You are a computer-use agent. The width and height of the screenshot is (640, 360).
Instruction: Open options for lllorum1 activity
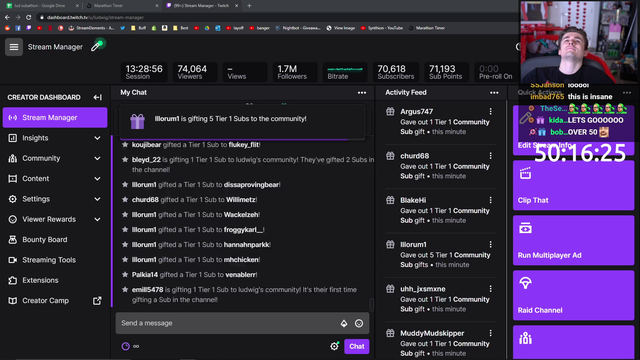[x=490, y=244]
